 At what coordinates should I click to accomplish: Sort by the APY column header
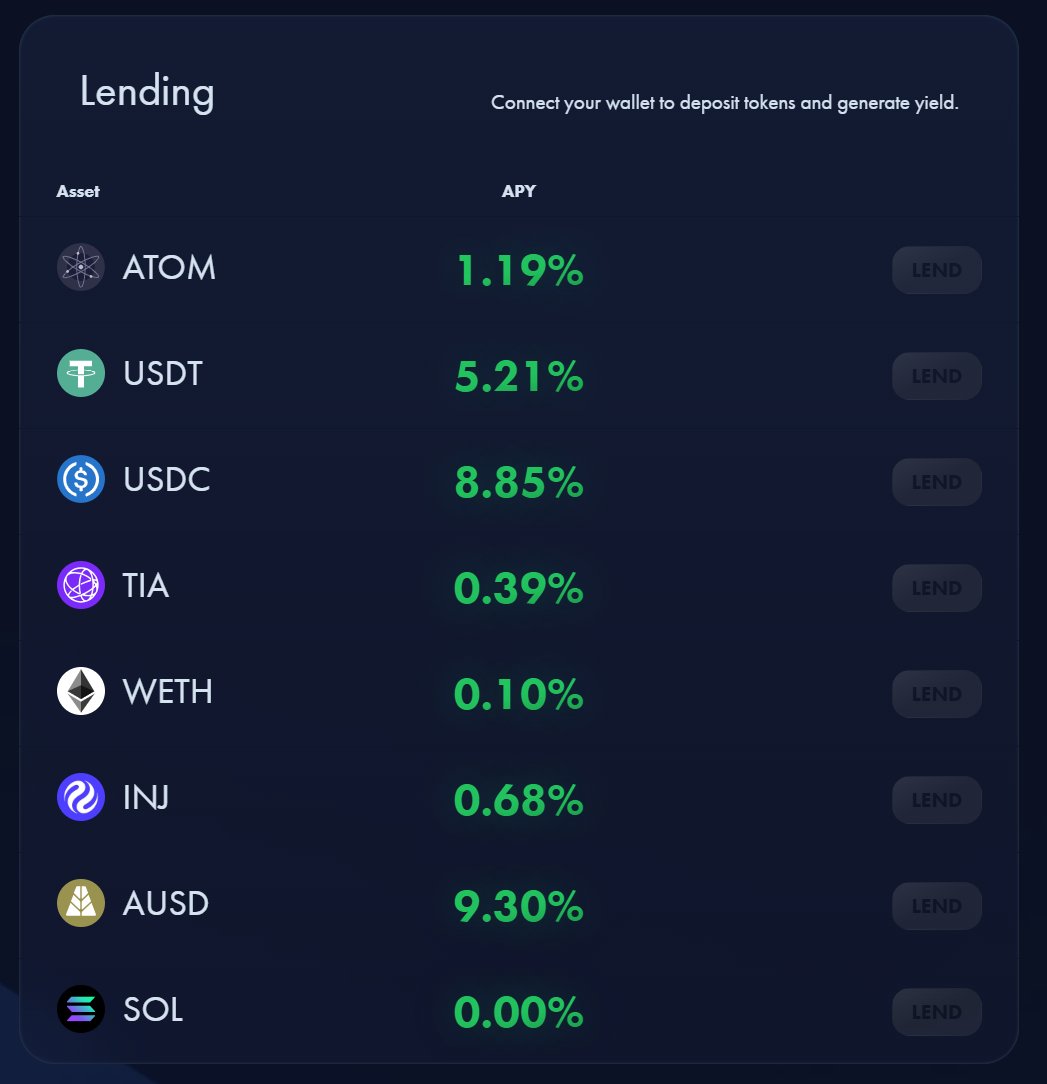[x=519, y=191]
